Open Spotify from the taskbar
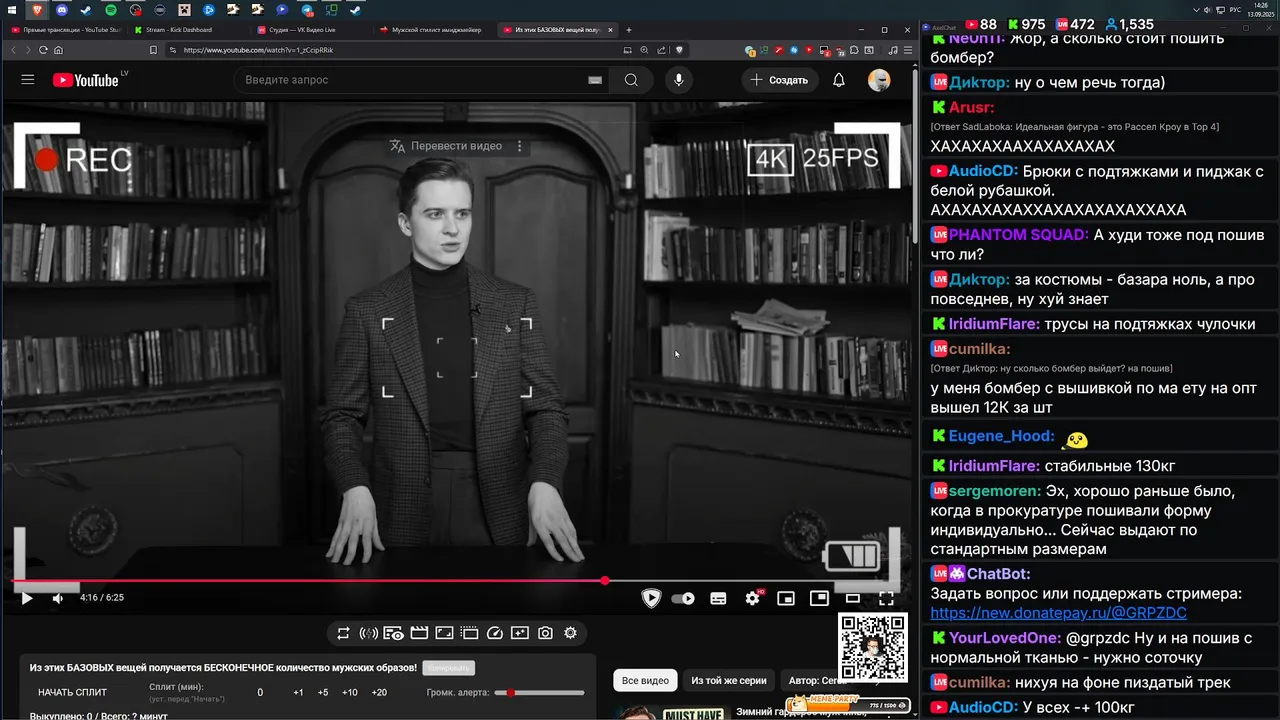1280x720 pixels. pyautogui.click(x=111, y=10)
